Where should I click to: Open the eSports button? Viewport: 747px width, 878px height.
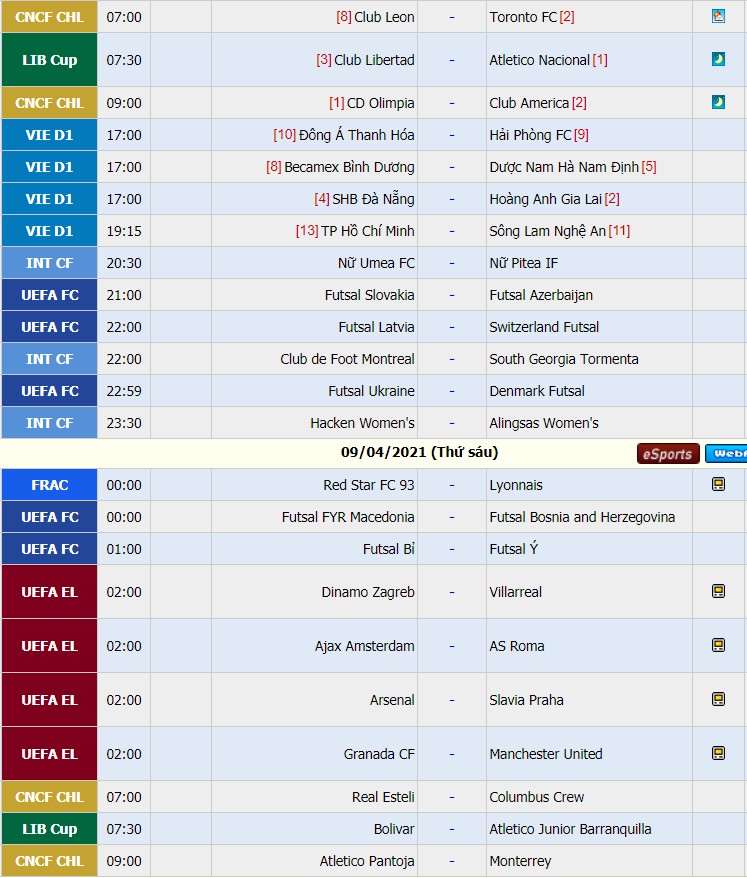pyautogui.click(x=668, y=454)
